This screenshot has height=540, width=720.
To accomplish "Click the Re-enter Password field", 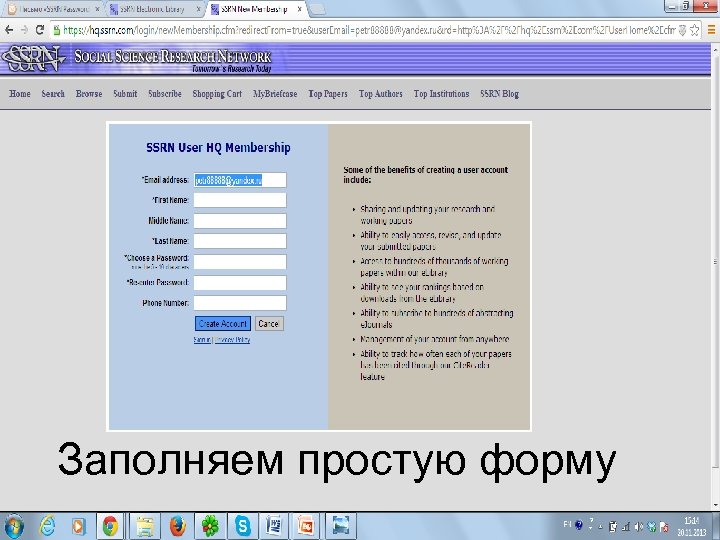I will [x=240, y=282].
